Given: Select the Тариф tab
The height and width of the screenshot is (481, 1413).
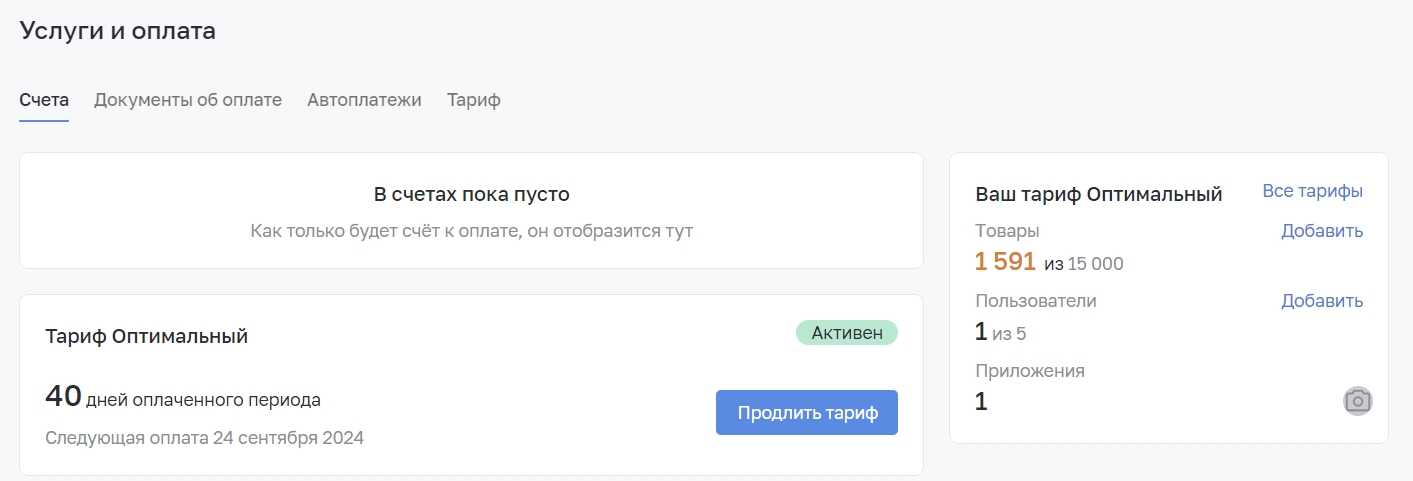Looking at the screenshot, I should (x=474, y=100).
